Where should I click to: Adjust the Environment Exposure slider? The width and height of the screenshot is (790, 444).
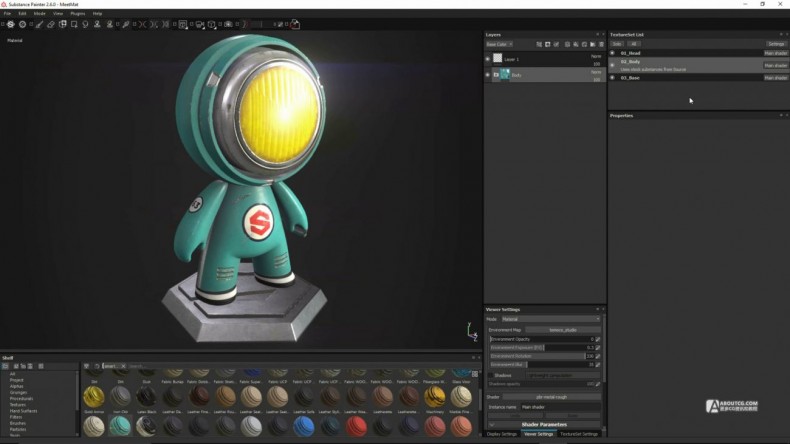pos(542,348)
